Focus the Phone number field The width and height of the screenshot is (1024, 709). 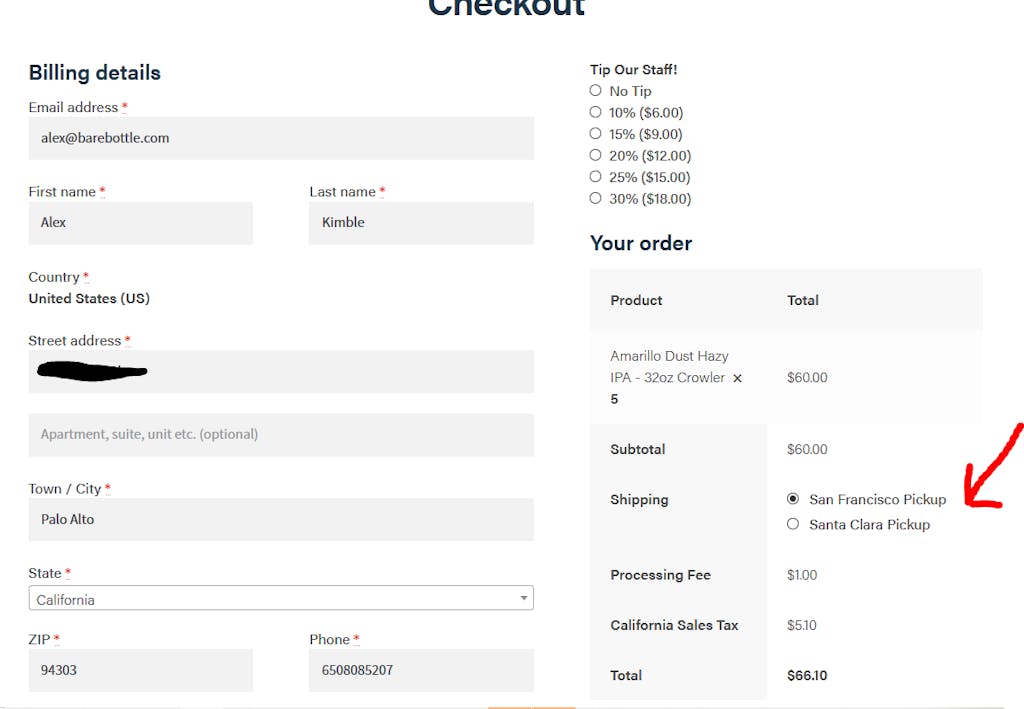(421, 670)
